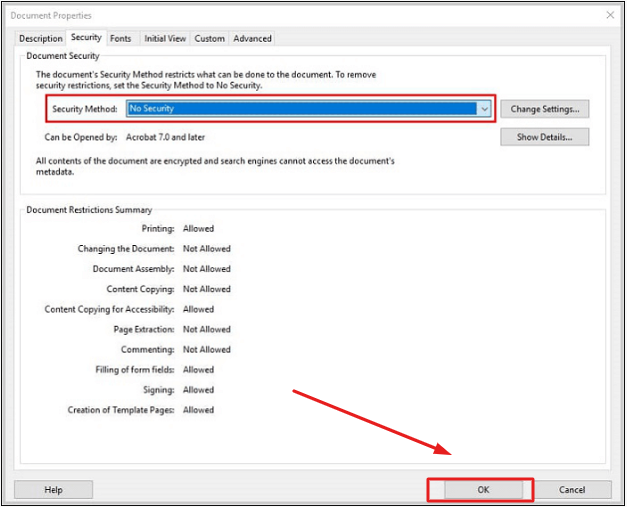Close the Document Properties window
Screen dimensions: 627x507
click(610, 15)
